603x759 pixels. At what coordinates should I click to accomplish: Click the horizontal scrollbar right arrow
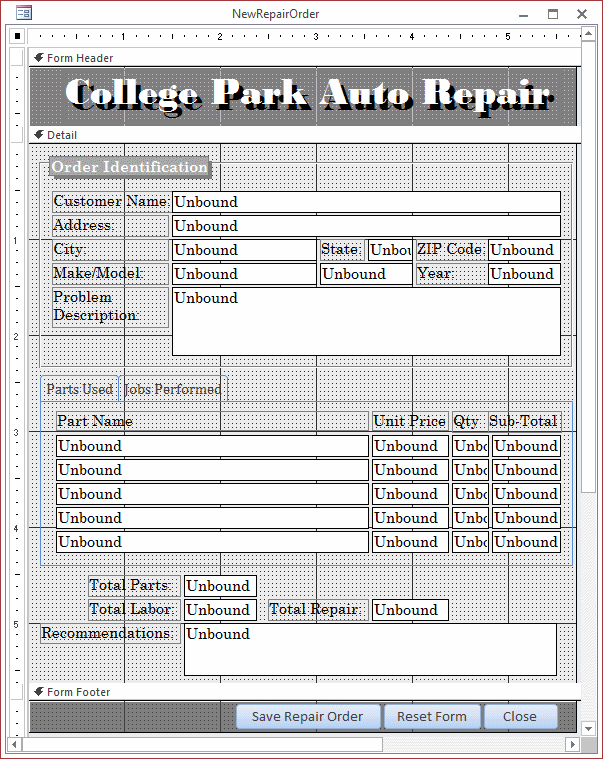click(573, 744)
